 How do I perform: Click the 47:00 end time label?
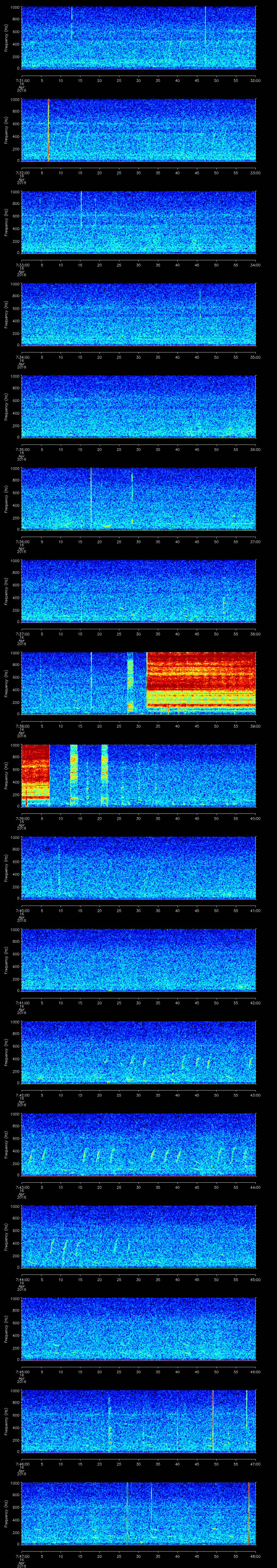tap(255, 1464)
